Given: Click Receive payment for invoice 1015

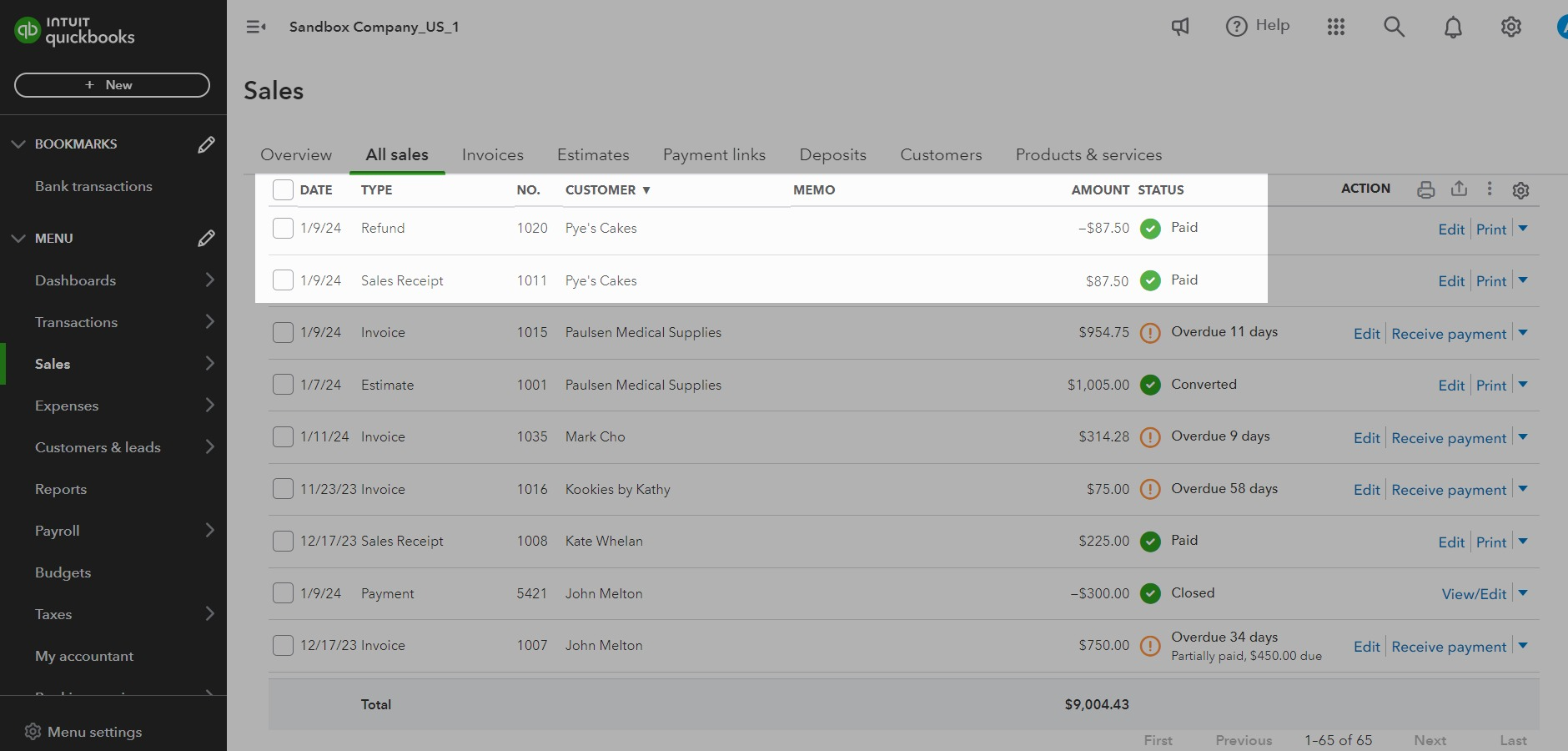Looking at the screenshot, I should 1449,334.
